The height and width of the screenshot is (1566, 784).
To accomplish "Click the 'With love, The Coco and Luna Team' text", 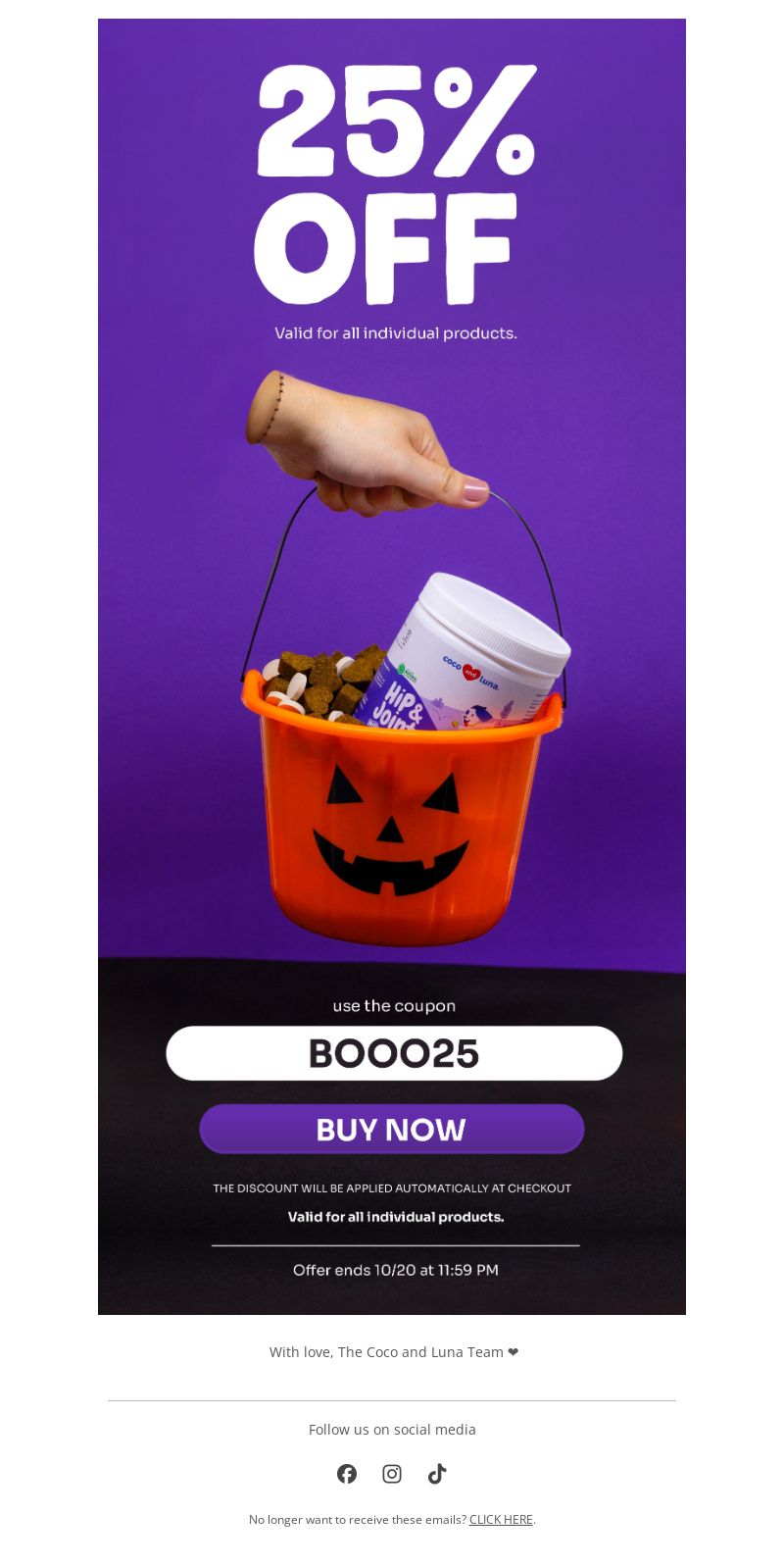I will pyautogui.click(x=387, y=1352).
